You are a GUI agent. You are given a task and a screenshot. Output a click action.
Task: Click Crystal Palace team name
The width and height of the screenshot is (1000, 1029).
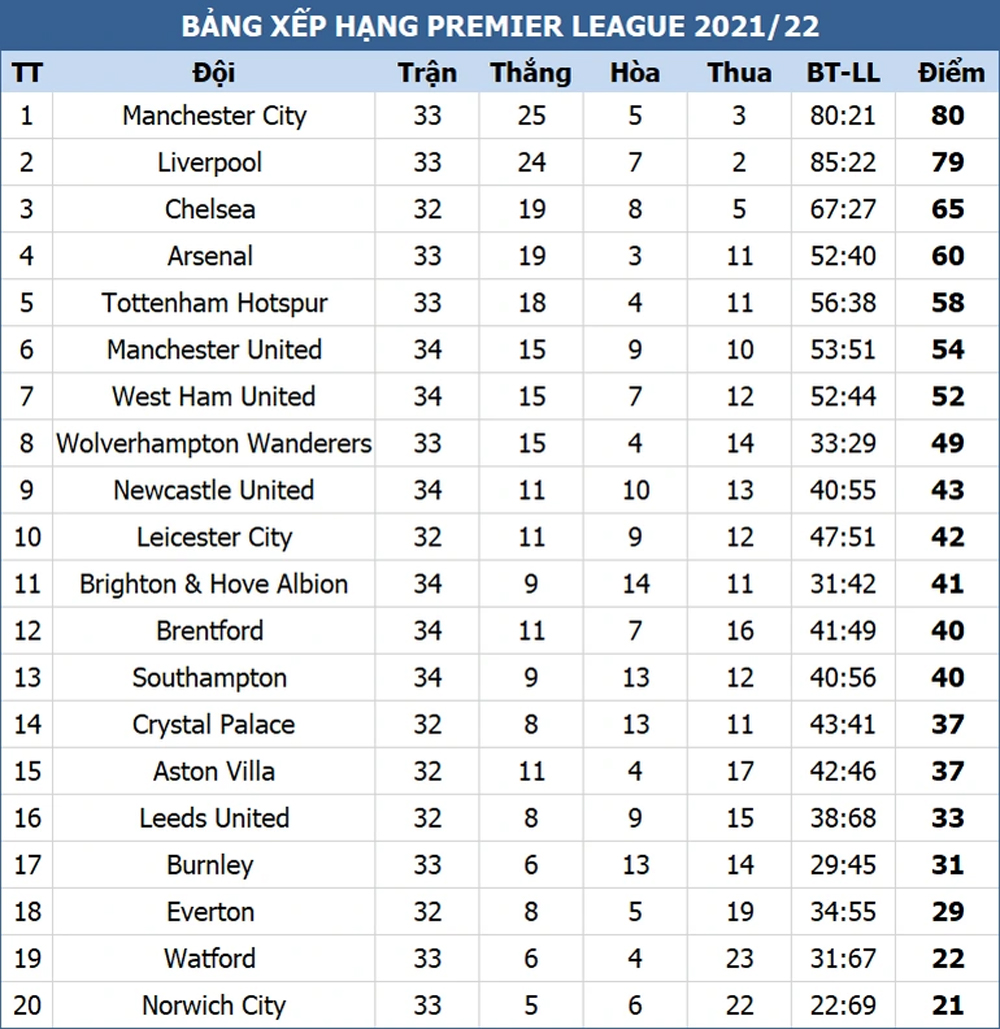point(214,724)
